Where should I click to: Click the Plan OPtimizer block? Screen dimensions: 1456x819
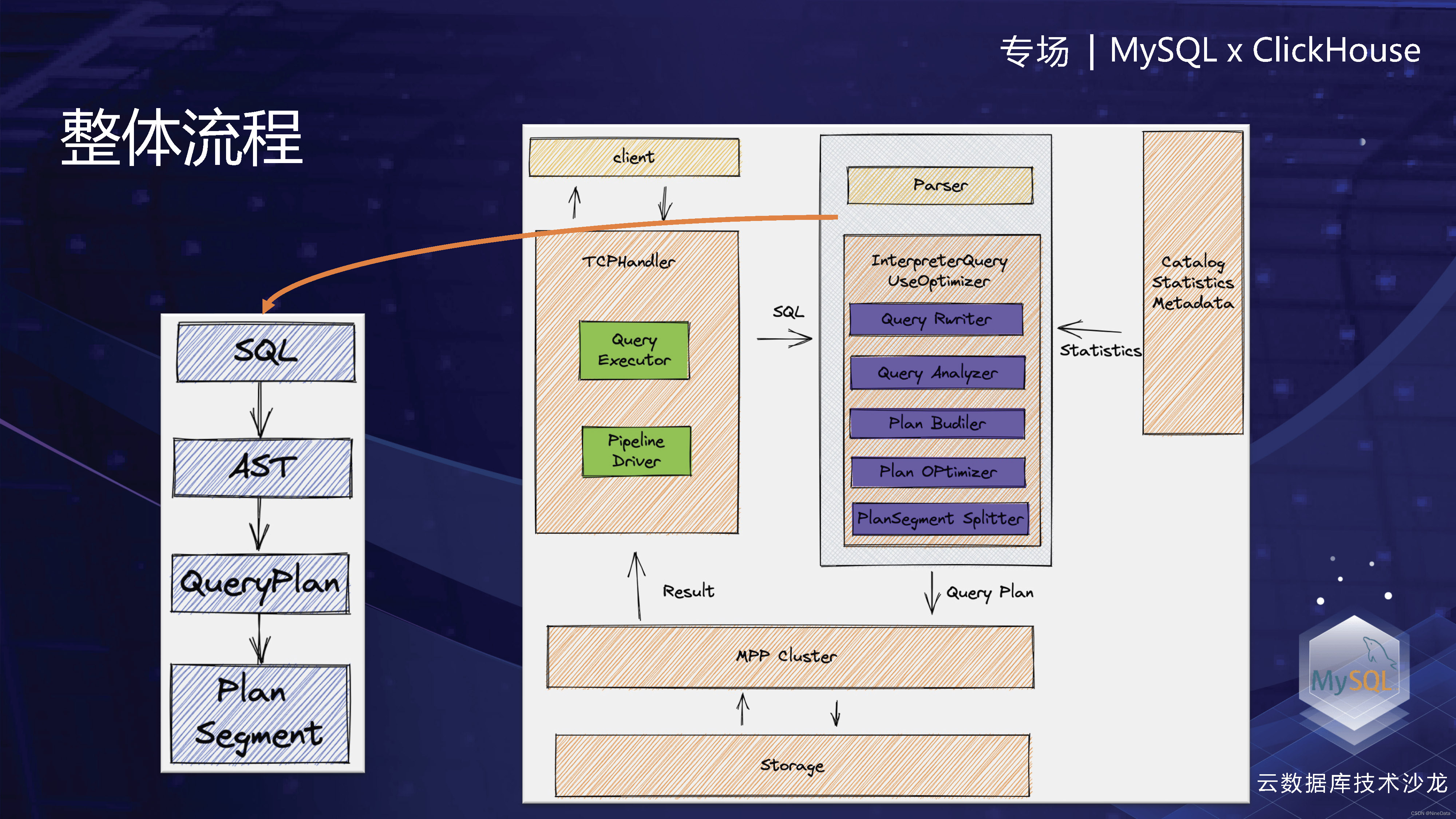[x=938, y=472]
